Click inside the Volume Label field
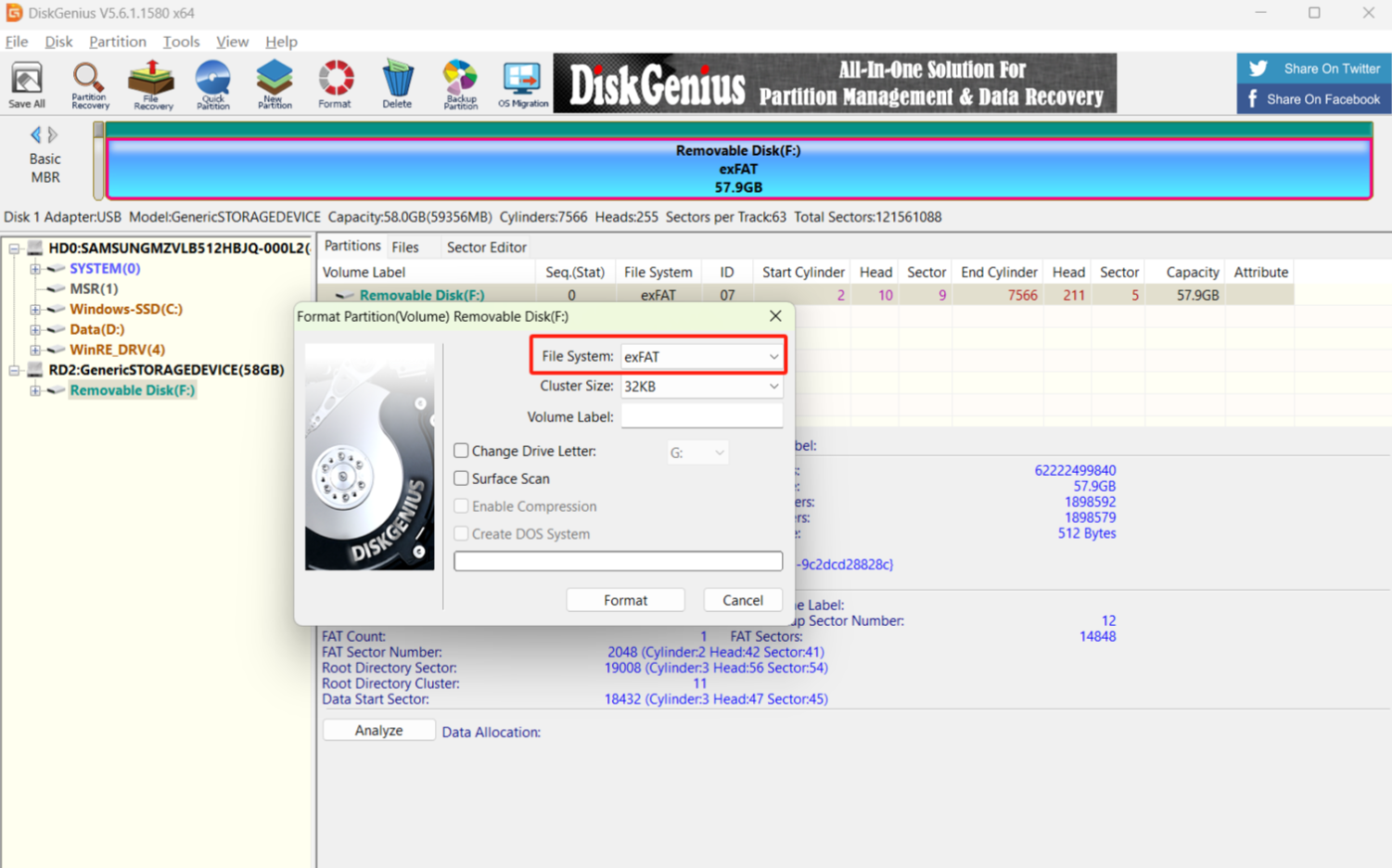This screenshot has width=1392, height=868. coord(700,416)
